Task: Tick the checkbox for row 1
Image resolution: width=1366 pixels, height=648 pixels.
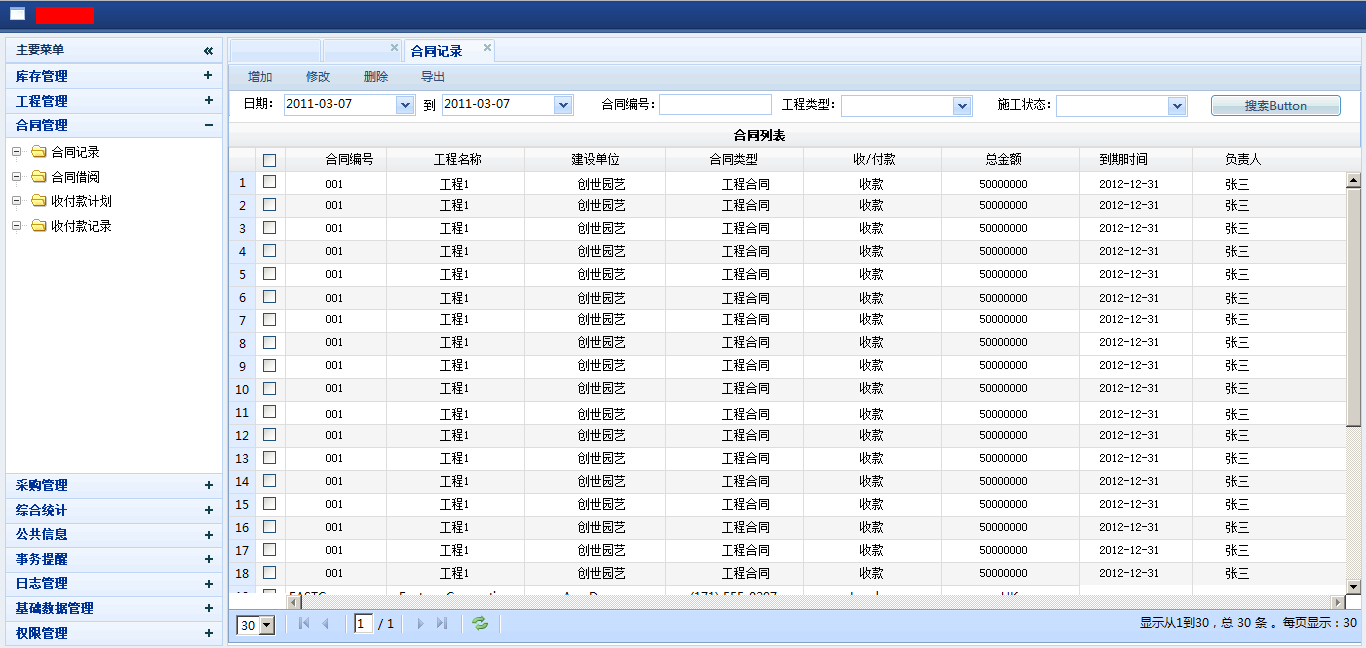Action: coord(269,182)
